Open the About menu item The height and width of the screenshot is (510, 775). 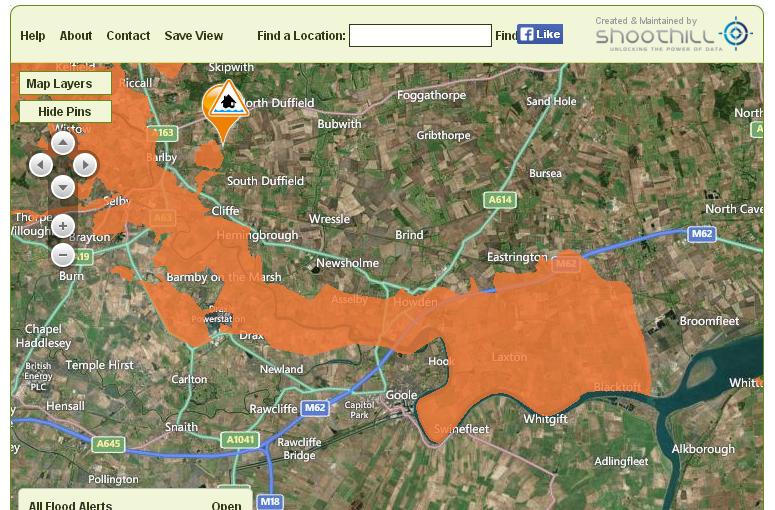(x=76, y=36)
